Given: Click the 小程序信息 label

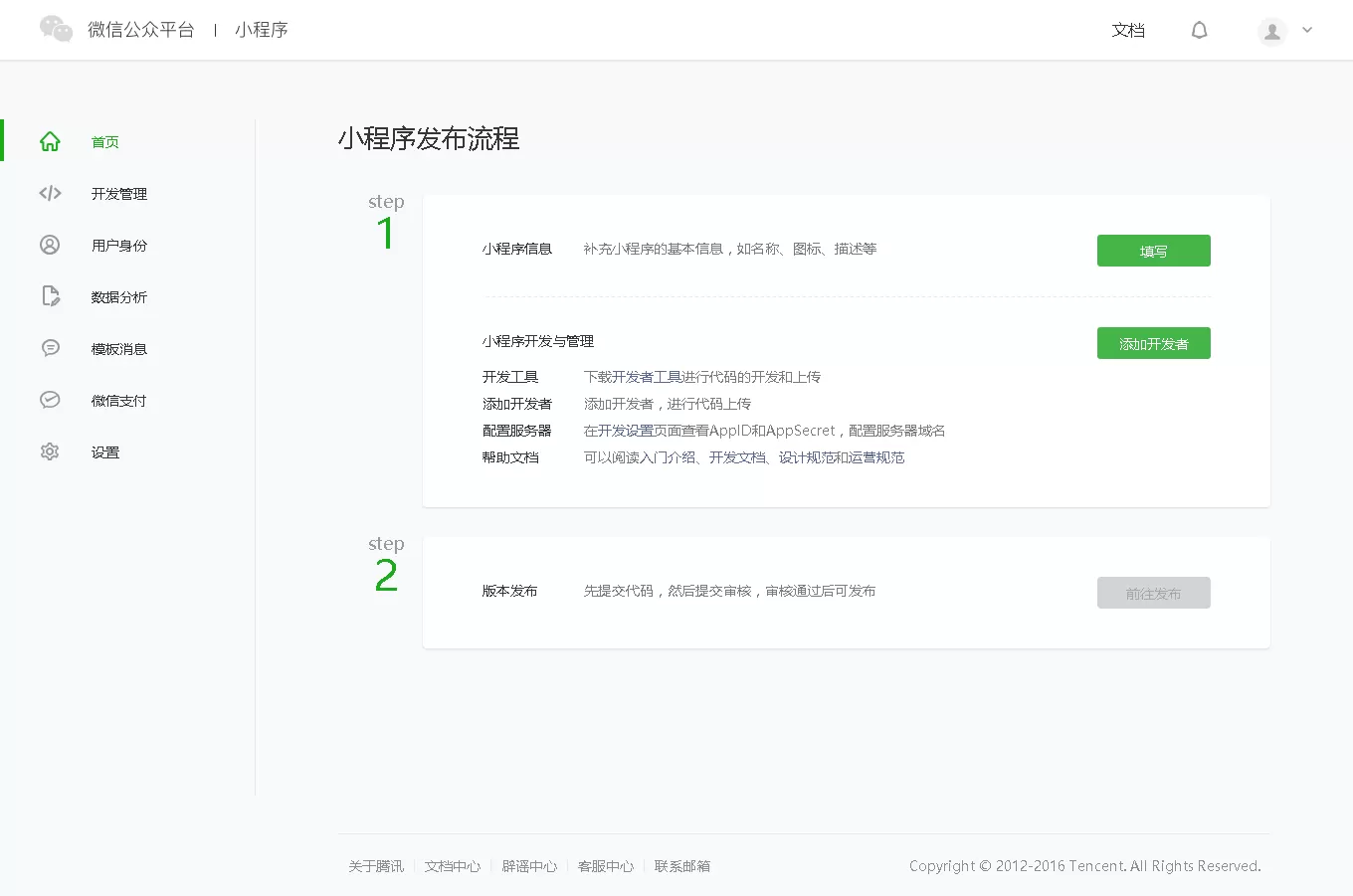Looking at the screenshot, I should pos(517,249).
